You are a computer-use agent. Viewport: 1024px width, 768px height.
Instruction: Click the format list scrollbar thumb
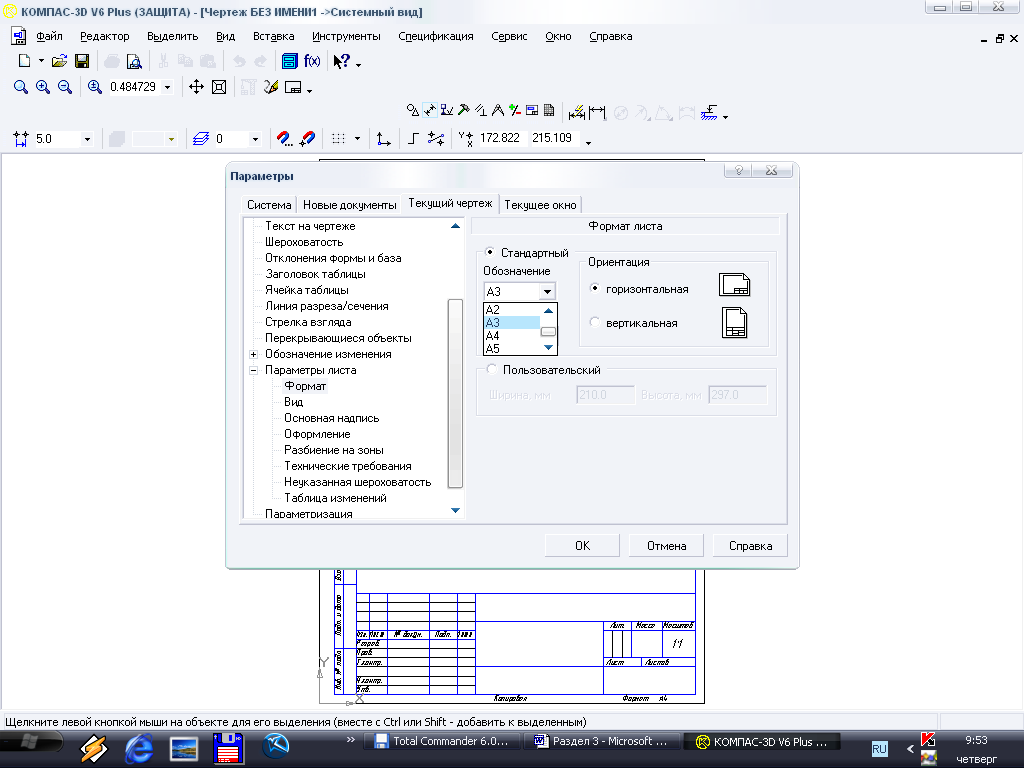549,331
